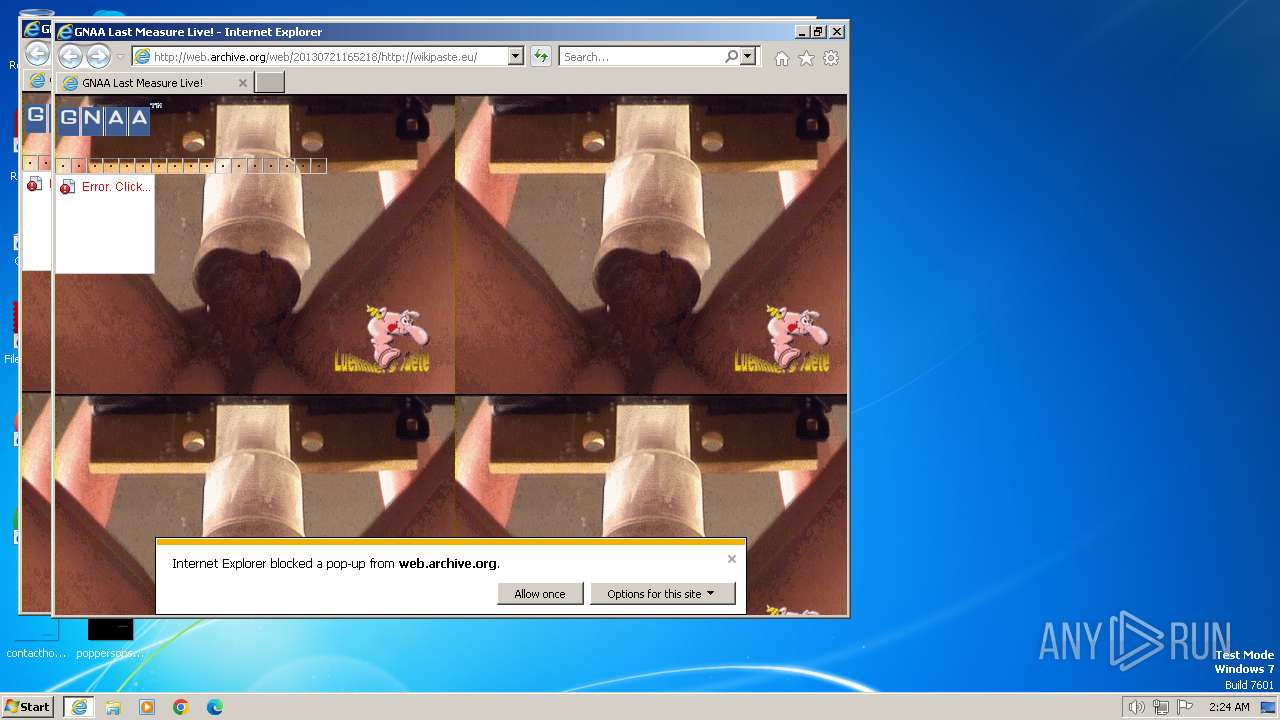Click the network tray icon
The width and height of the screenshot is (1280, 720).
tap(1160, 707)
